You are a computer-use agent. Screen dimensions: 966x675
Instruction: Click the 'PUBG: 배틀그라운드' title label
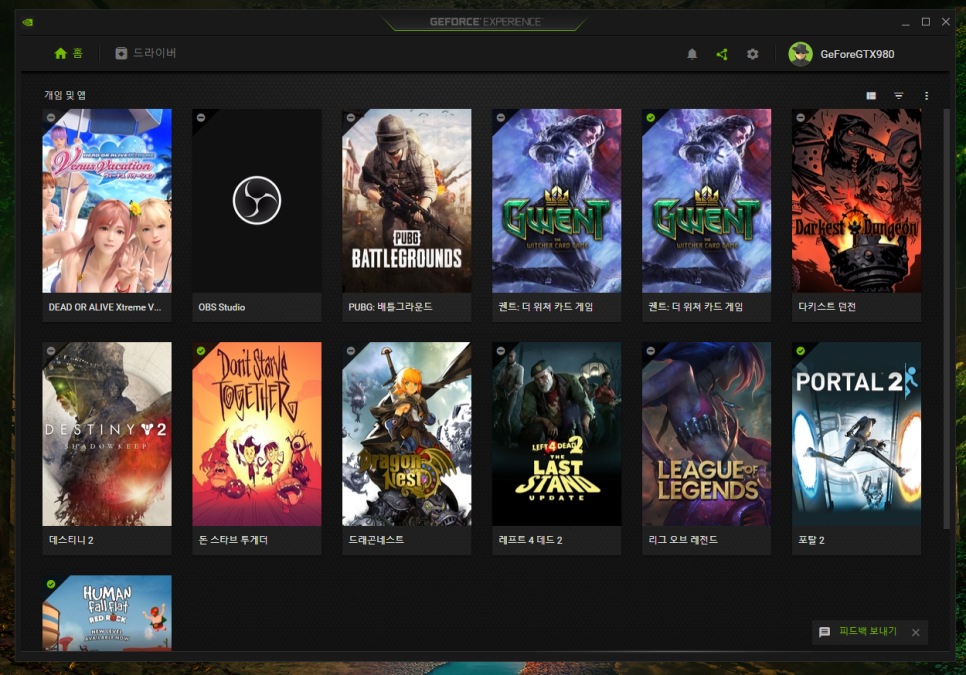point(391,307)
